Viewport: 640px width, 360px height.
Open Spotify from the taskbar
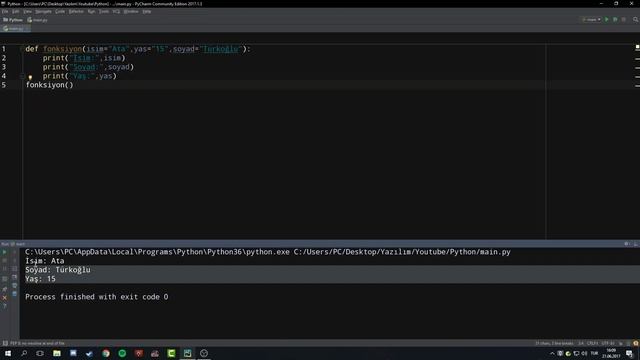(122, 353)
